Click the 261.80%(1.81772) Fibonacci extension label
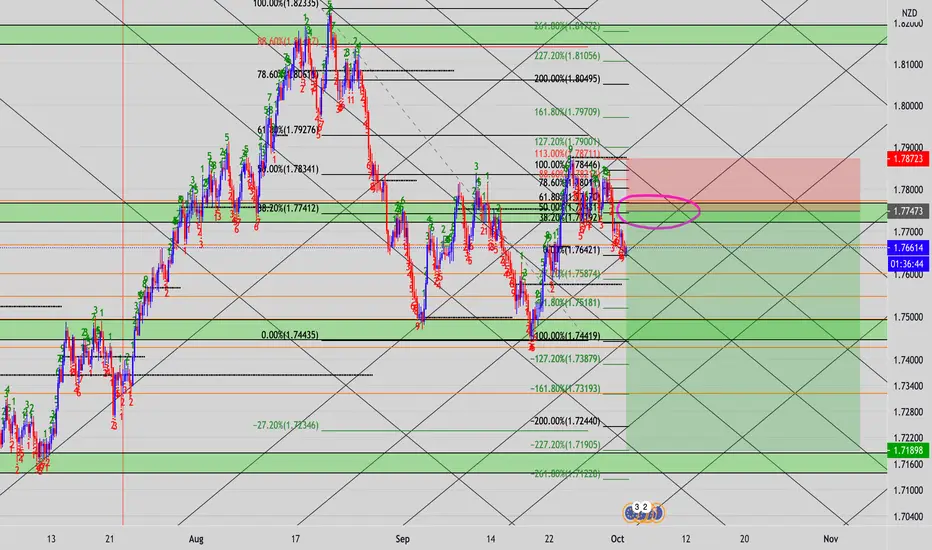This screenshot has height=550, width=932. point(567,26)
